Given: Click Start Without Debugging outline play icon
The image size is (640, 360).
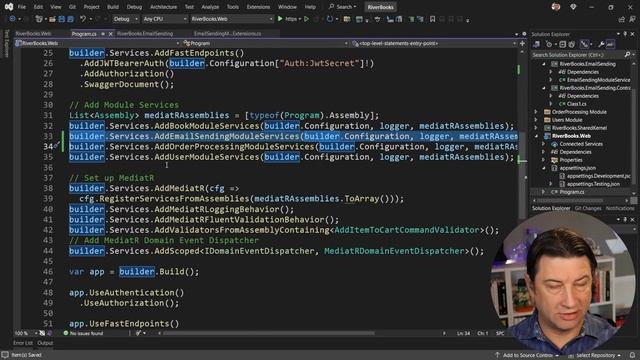Looking at the screenshot, I should click(x=306, y=19).
